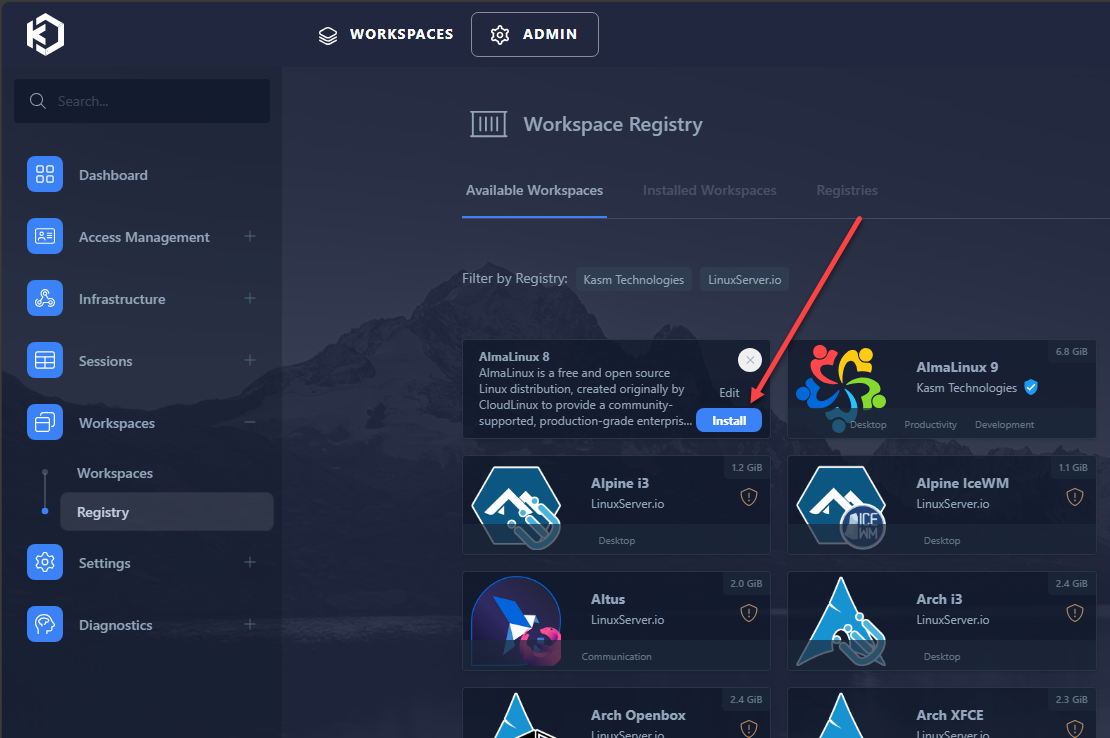1110x738 pixels.
Task: Click the Arch Openbox warning shield icon
Action: coord(749,728)
